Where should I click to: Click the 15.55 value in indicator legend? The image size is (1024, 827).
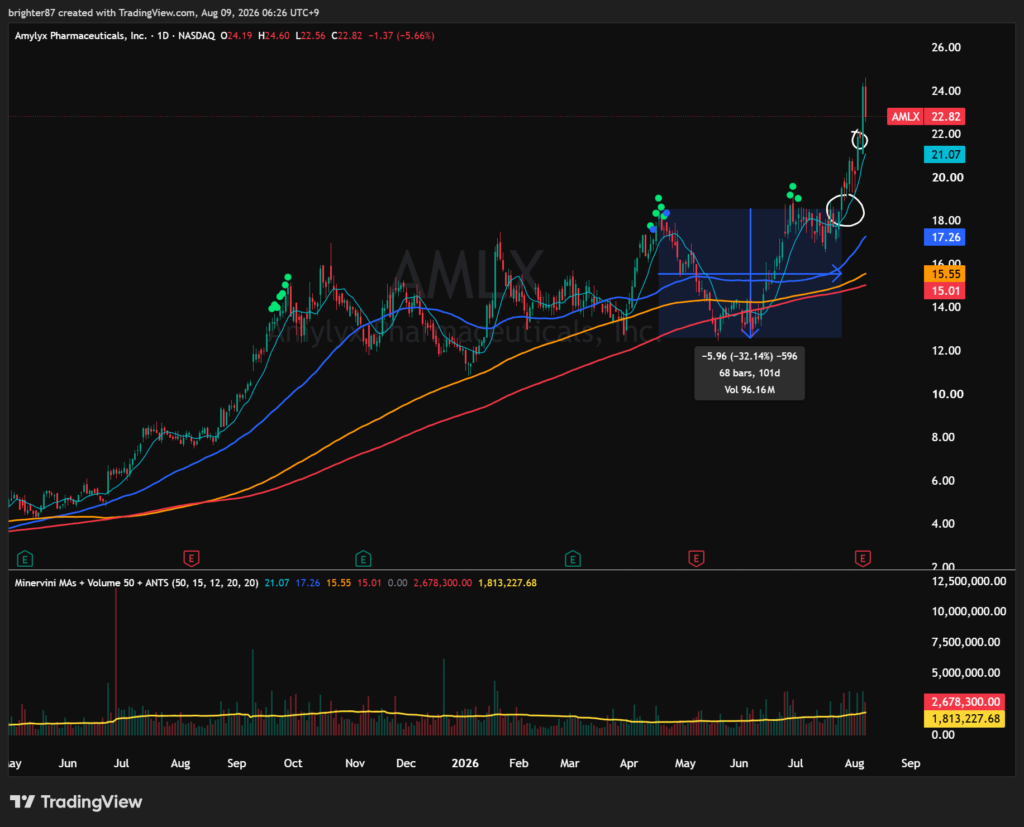point(338,583)
